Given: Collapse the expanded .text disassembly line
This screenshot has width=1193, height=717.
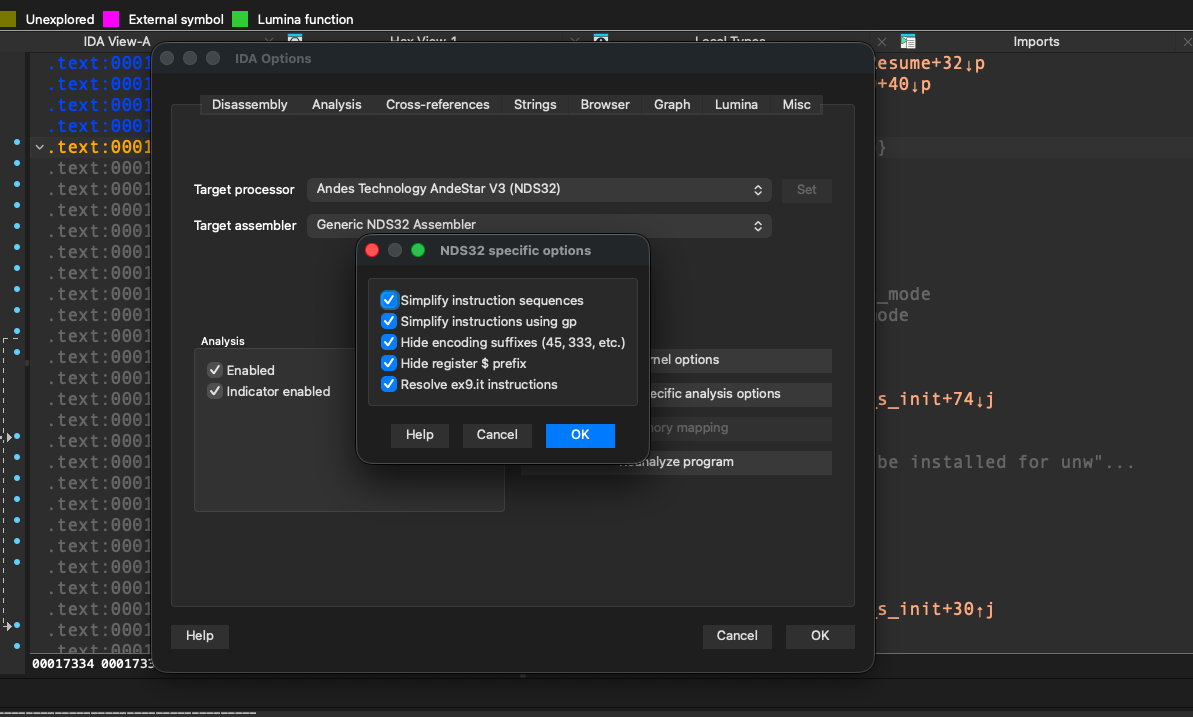Looking at the screenshot, I should tap(39, 146).
